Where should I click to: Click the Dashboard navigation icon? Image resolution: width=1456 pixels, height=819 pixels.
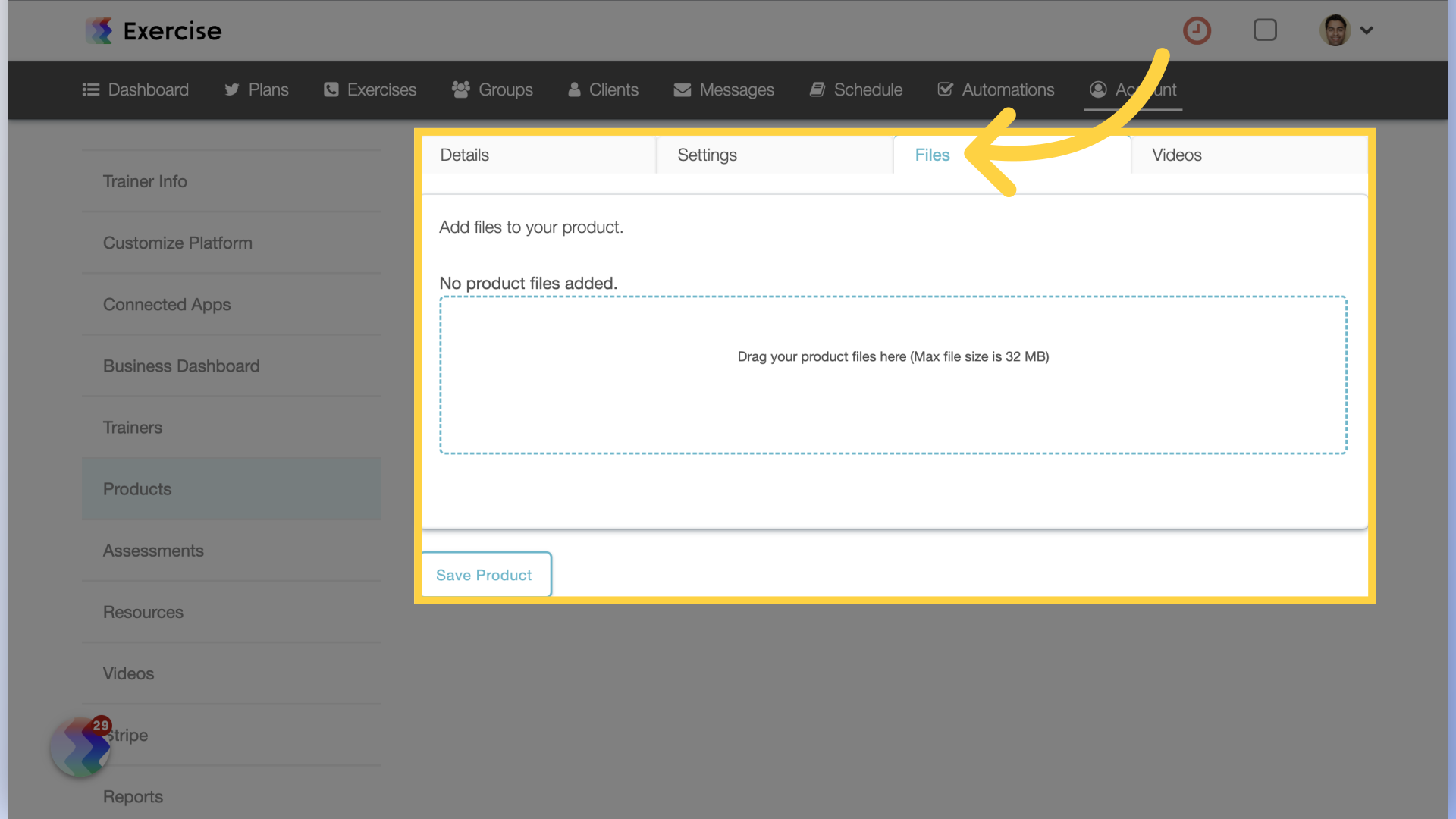(90, 89)
